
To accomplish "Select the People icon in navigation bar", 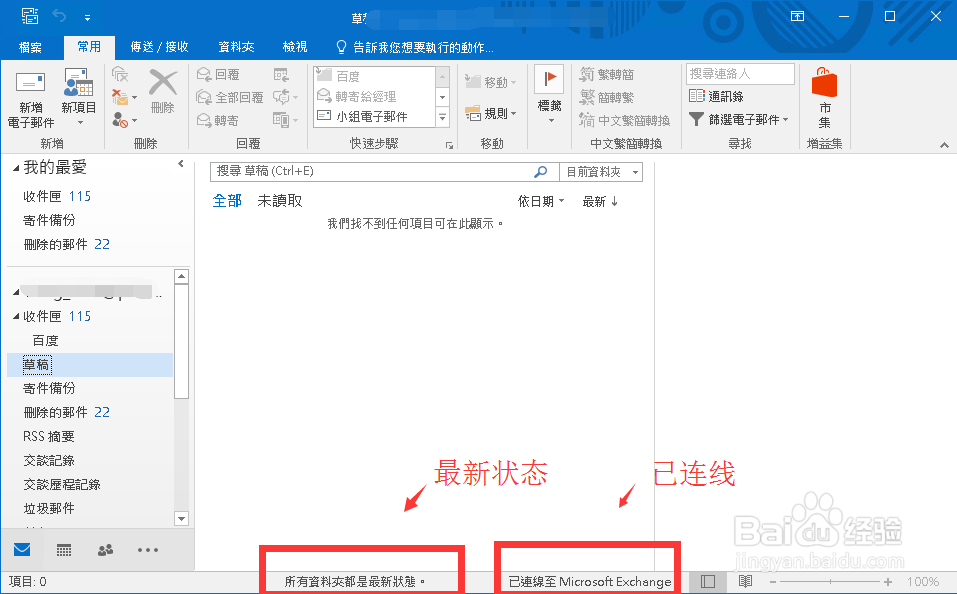I will point(104,550).
